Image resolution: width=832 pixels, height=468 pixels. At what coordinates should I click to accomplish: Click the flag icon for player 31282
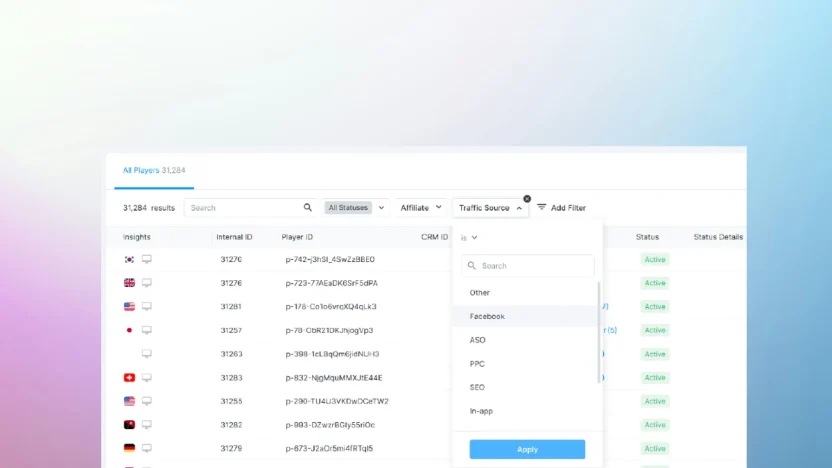[129, 424]
